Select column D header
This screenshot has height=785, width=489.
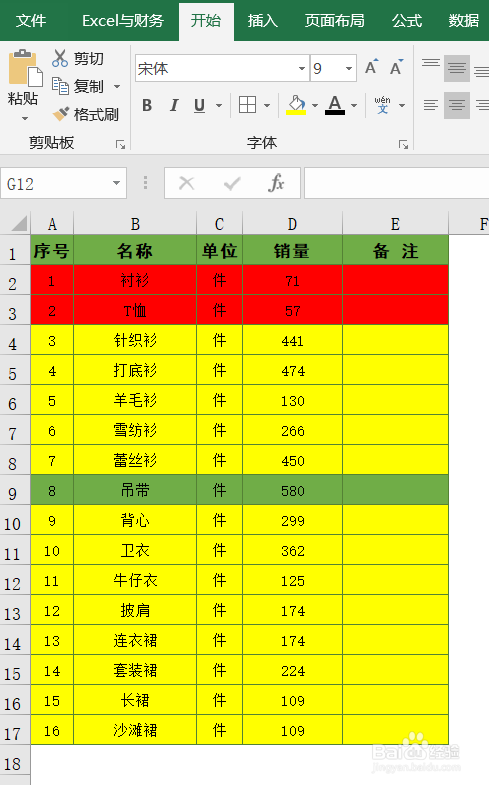292,224
